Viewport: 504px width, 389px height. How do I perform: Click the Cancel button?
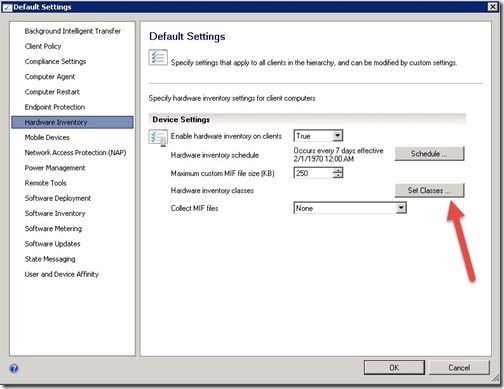[x=459, y=368]
